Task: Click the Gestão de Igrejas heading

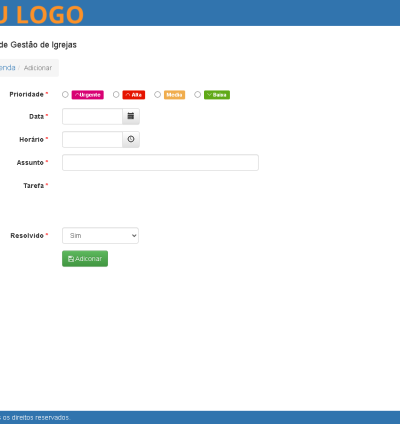Action: [x=38, y=45]
